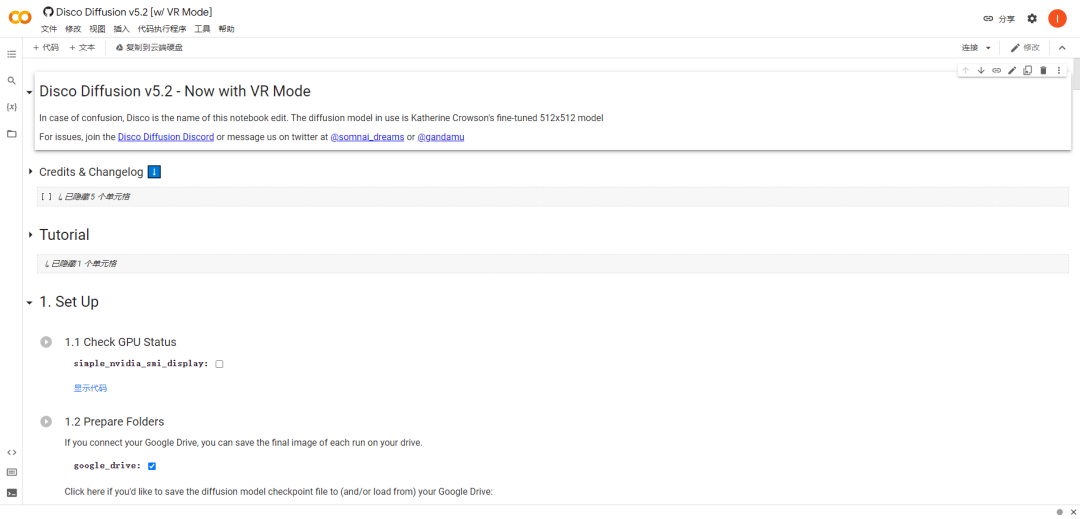The image size is (1080, 519).
Task: Expand the 5 hidden cells row
Action: click(x=553, y=196)
